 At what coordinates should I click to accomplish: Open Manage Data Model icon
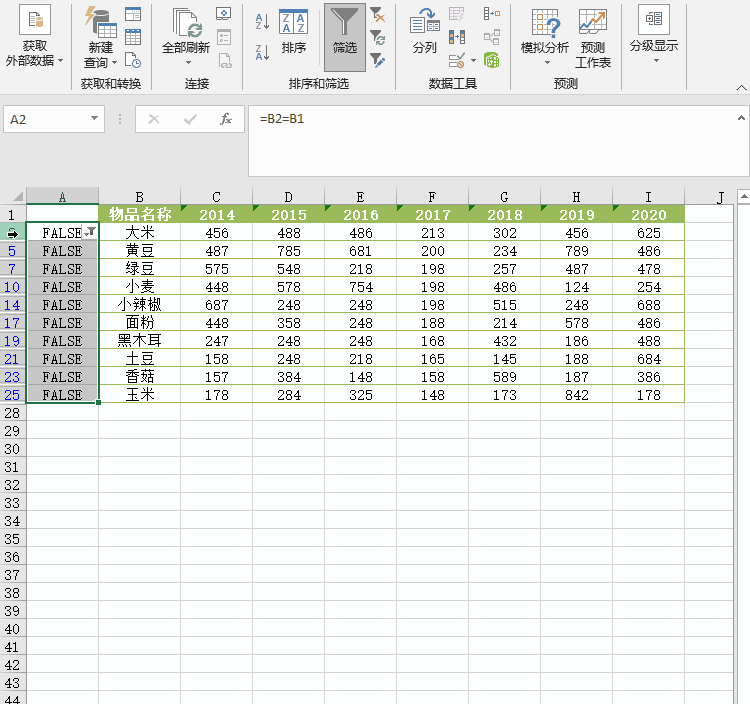[492, 60]
